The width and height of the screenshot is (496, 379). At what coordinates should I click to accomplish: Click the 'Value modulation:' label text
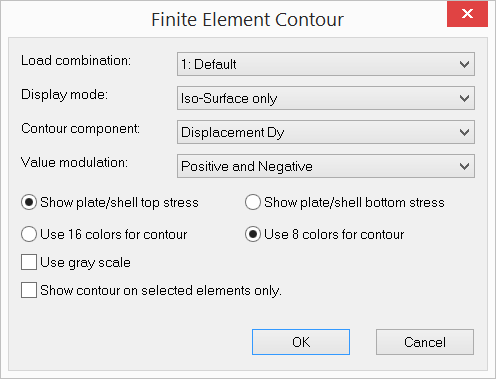click(74, 163)
